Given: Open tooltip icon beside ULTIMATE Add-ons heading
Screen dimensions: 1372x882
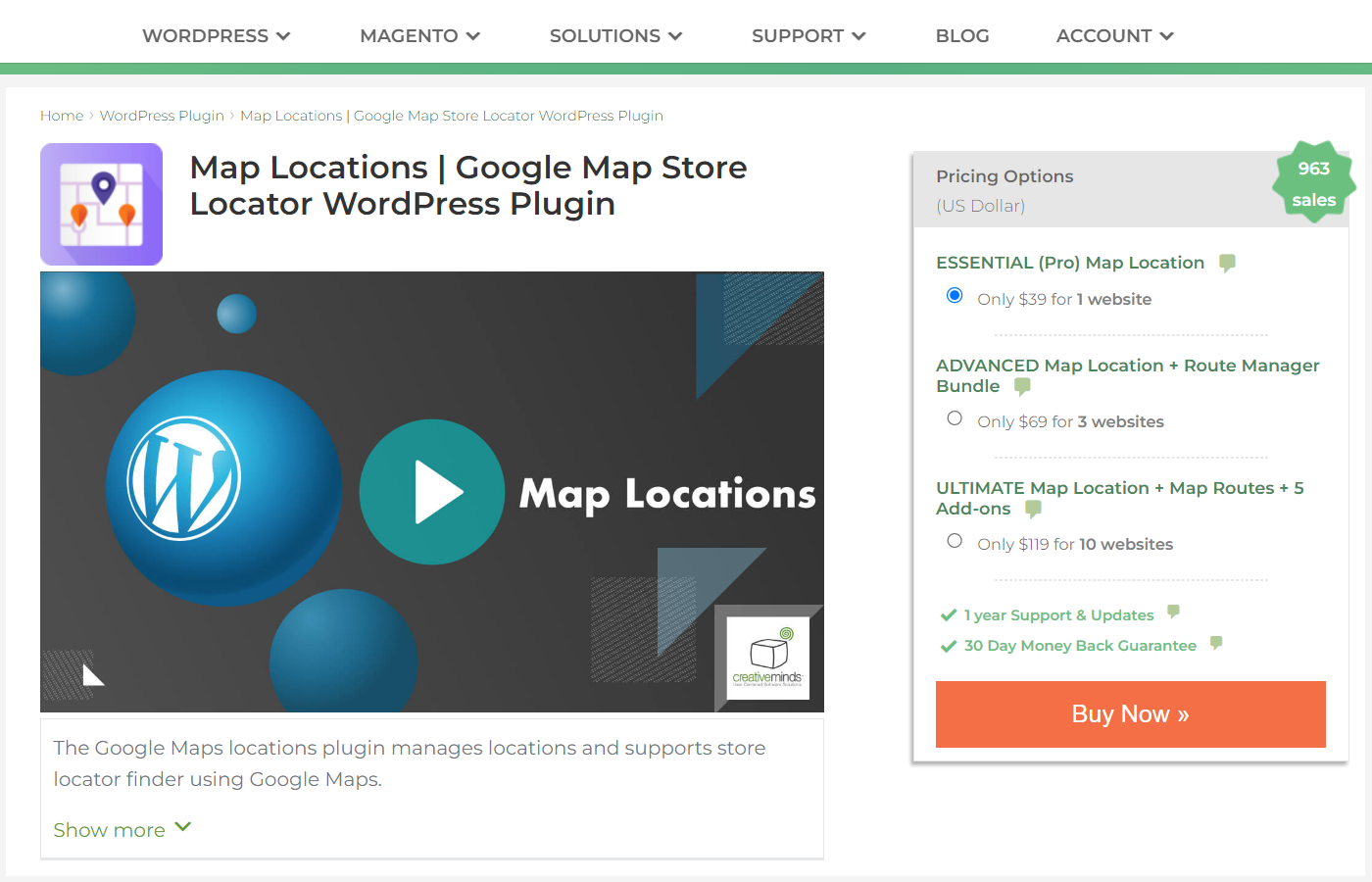Looking at the screenshot, I should coord(1033,509).
